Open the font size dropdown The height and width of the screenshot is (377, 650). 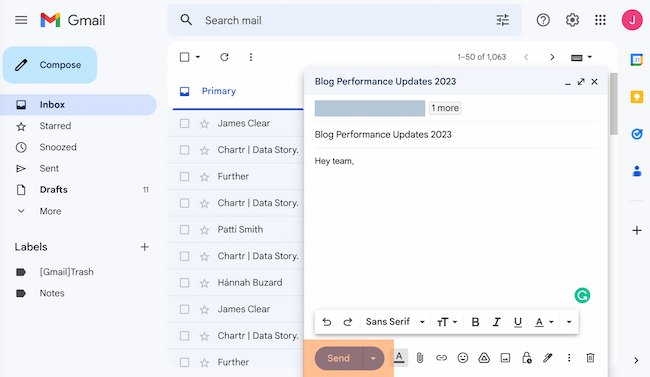pos(447,322)
